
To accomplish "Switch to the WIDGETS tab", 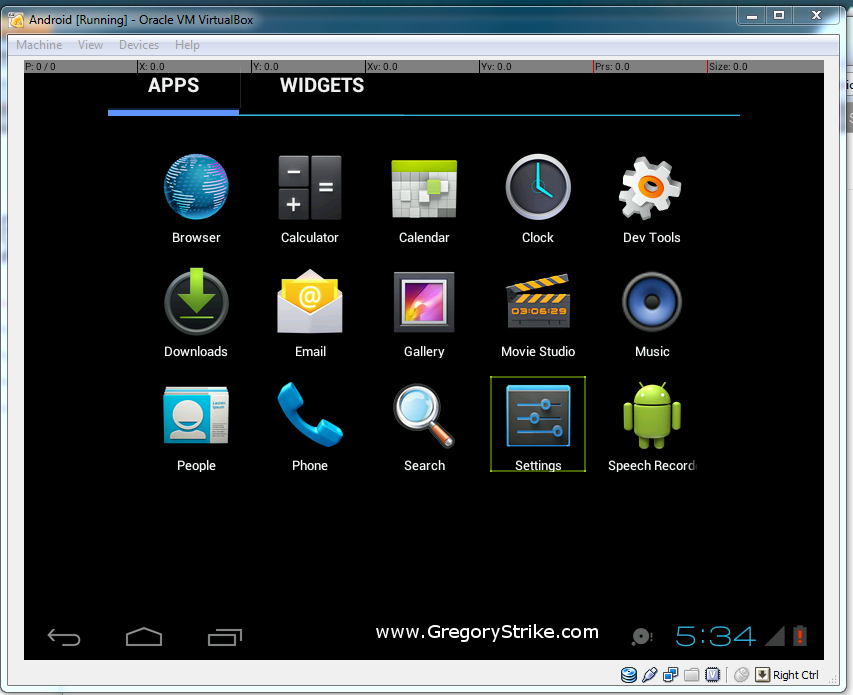I will (x=322, y=86).
